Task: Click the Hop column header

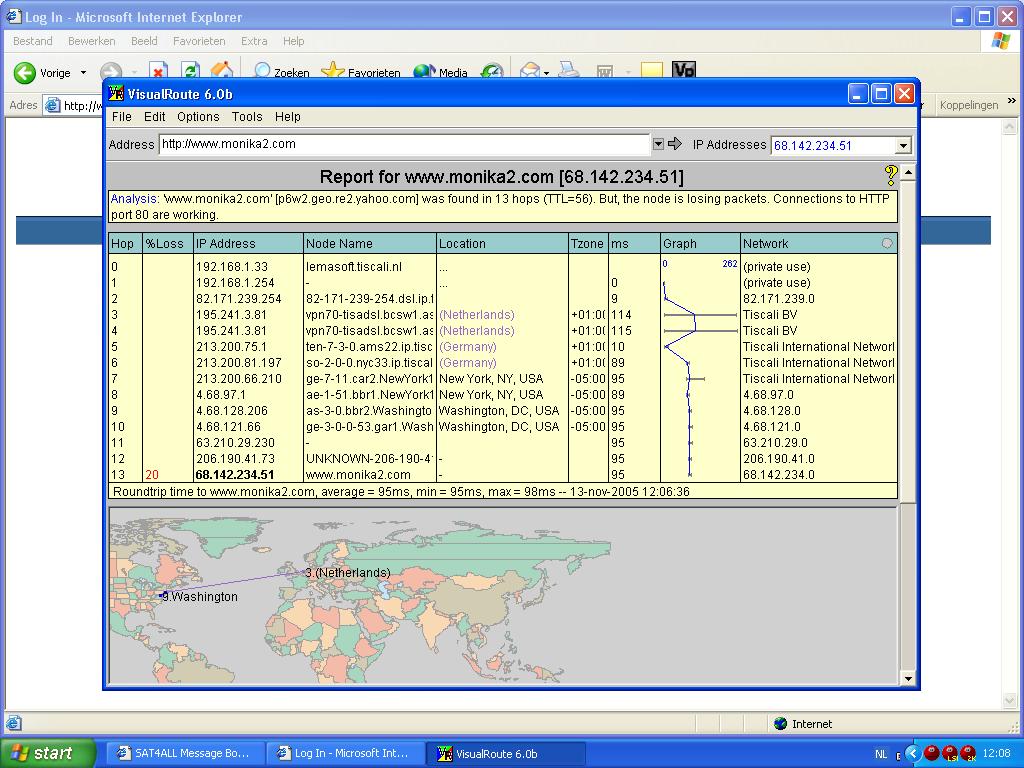Action: click(125, 244)
